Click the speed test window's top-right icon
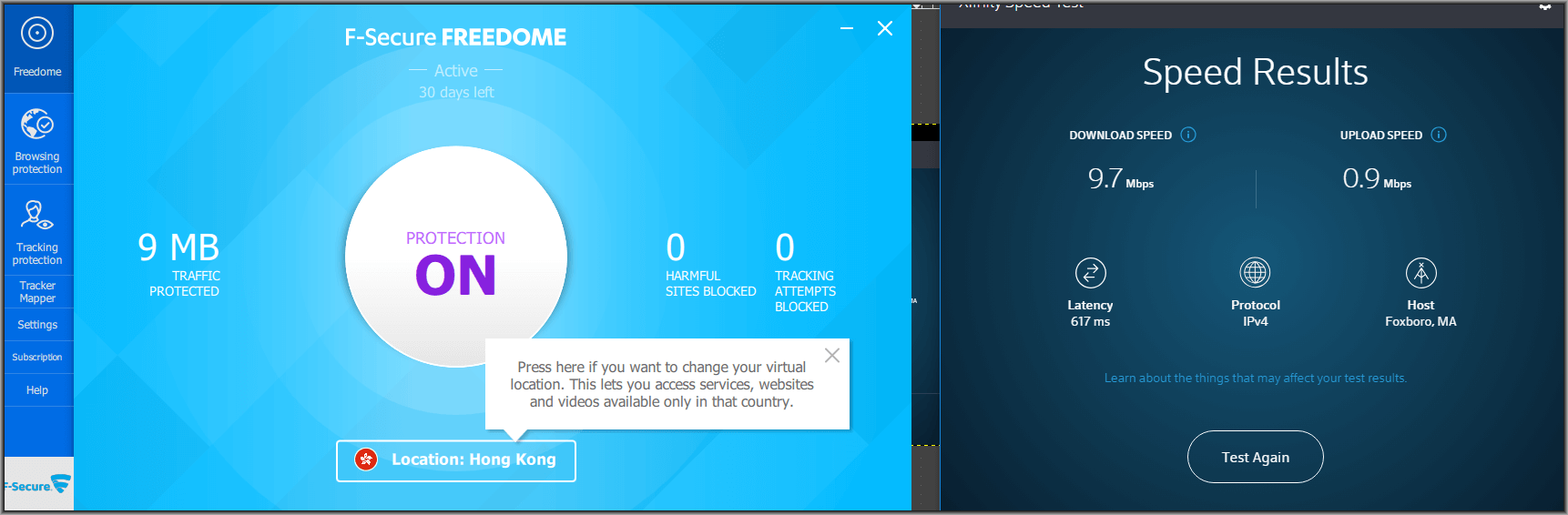Image resolution: width=1568 pixels, height=515 pixels. (x=1545, y=5)
